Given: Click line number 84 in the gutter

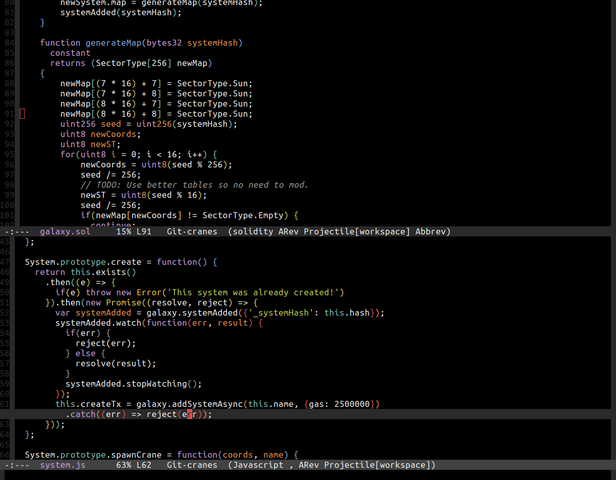Looking at the screenshot, I should point(9,44).
